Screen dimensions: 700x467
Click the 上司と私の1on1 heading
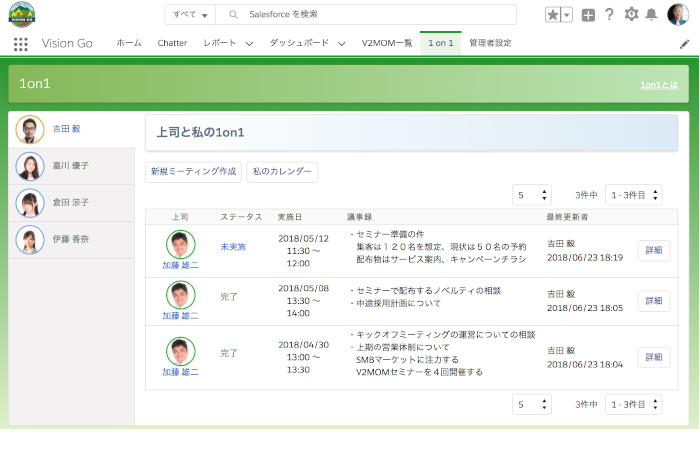(x=200, y=133)
